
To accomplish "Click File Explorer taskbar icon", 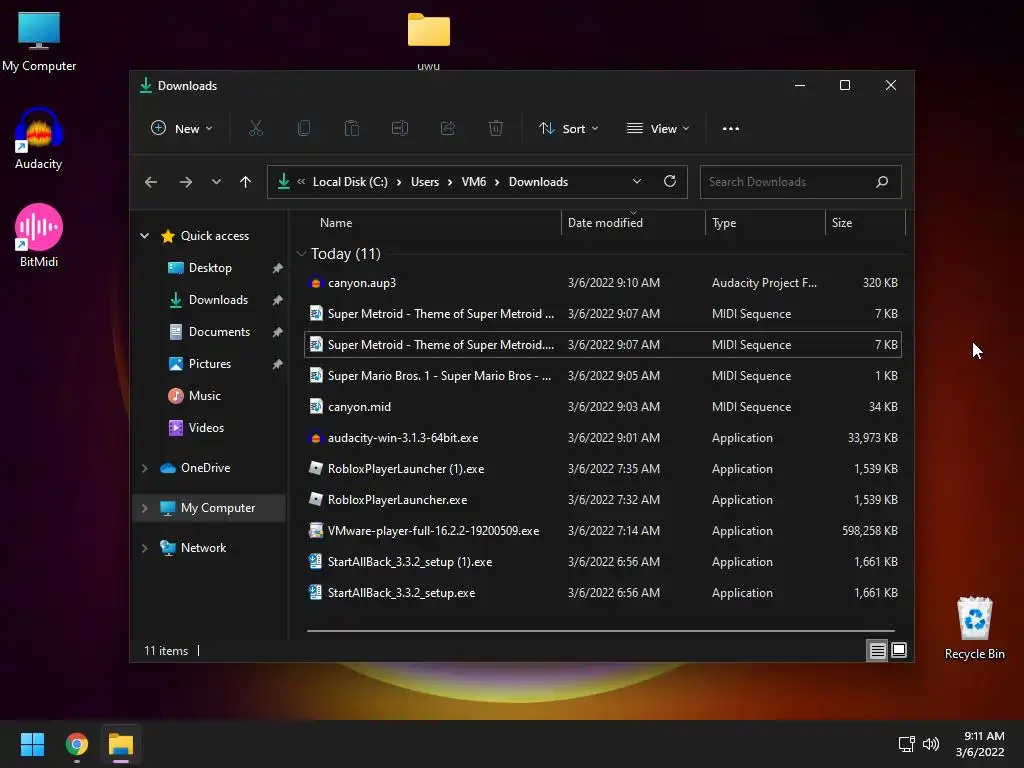I will [121, 744].
